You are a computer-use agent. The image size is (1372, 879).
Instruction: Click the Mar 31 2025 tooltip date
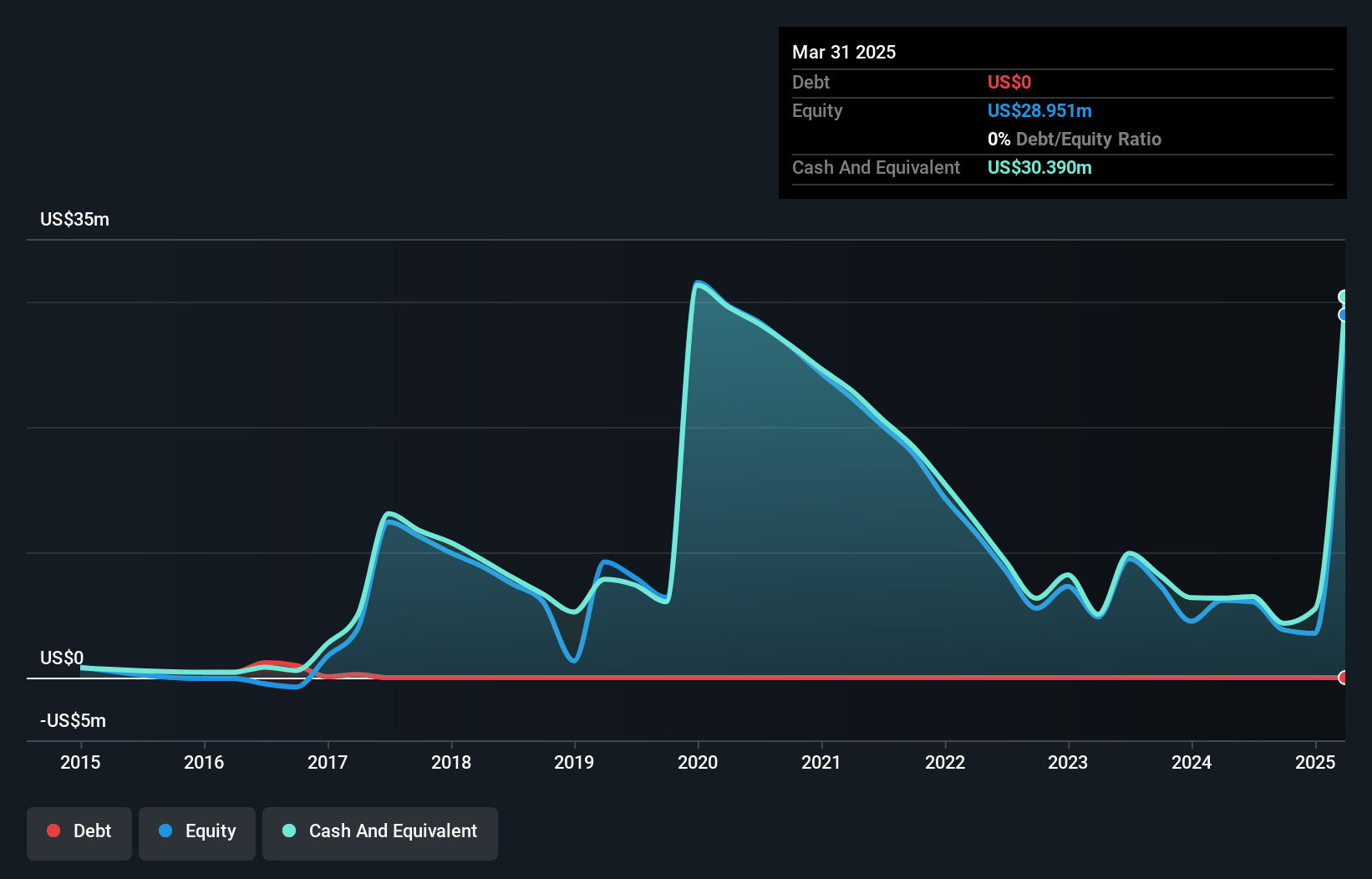[844, 52]
